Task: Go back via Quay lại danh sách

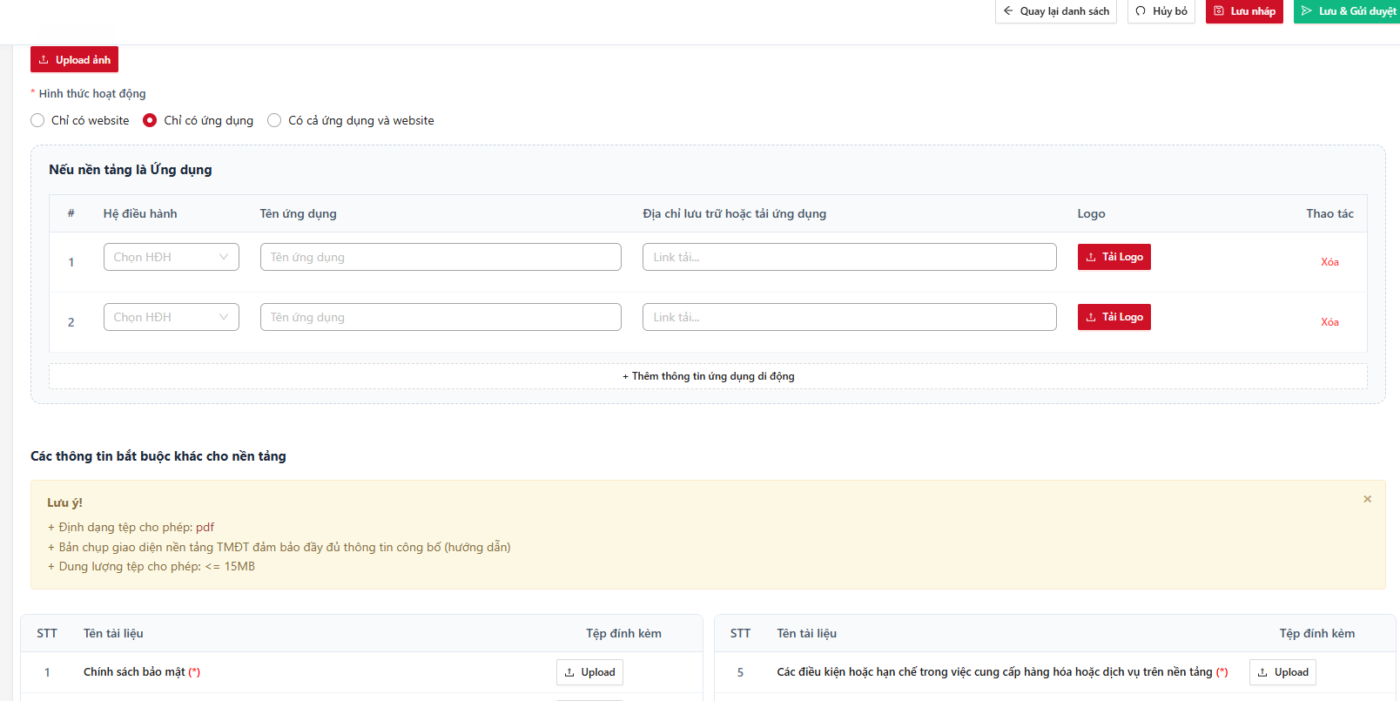Action: click(x=1056, y=11)
